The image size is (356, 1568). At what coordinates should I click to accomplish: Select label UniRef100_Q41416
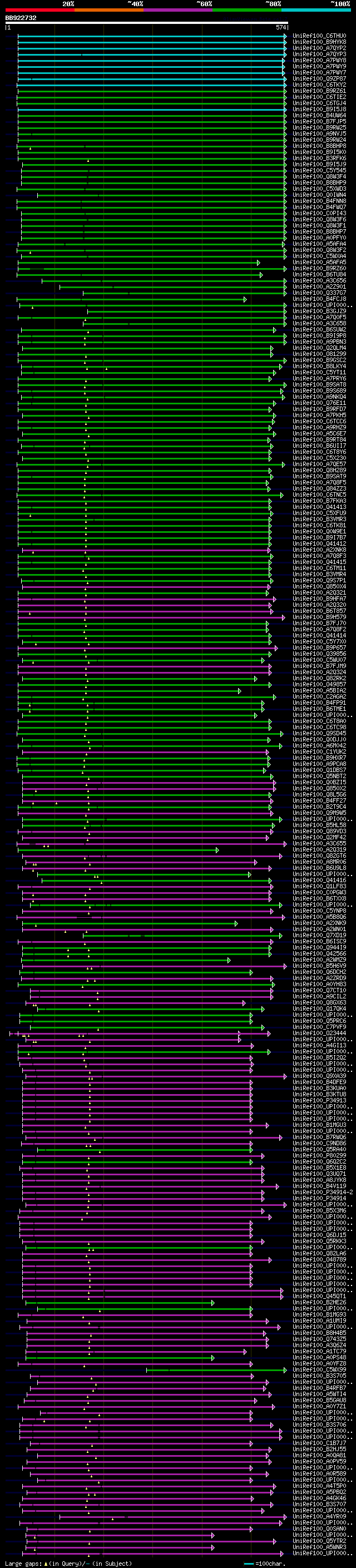coord(319,880)
